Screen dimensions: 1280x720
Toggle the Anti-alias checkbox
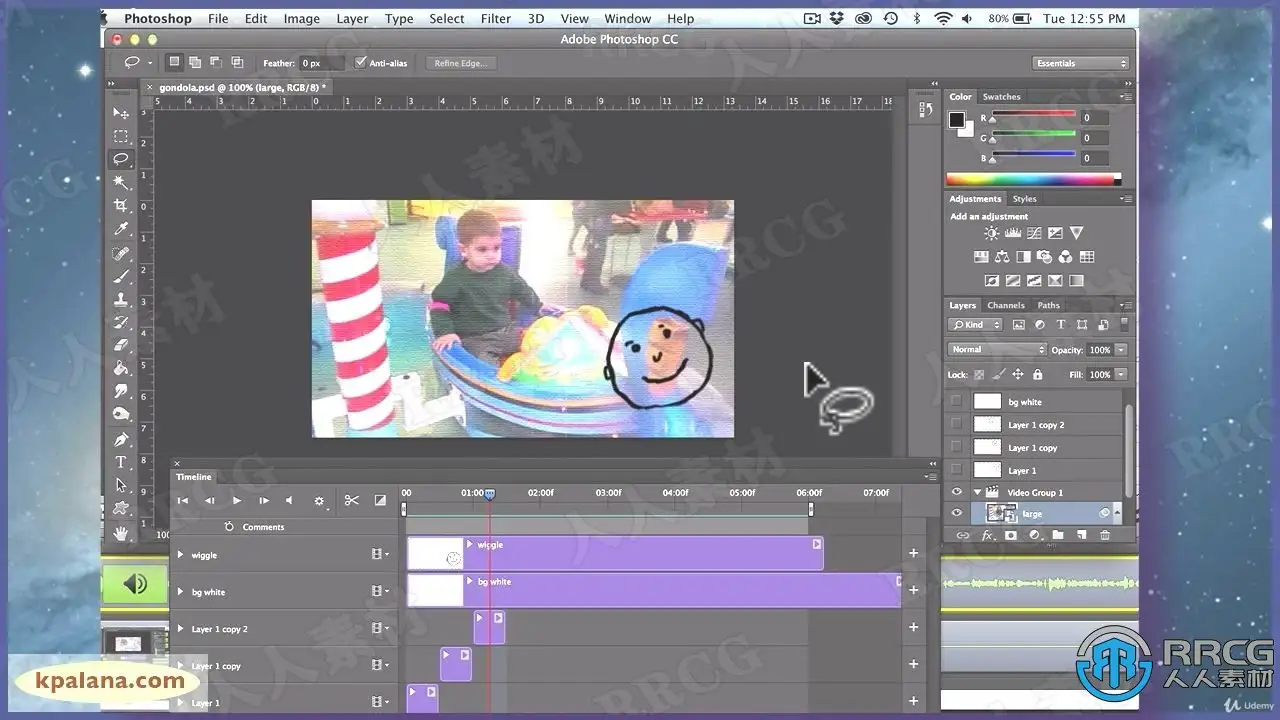tap(361, 63)
